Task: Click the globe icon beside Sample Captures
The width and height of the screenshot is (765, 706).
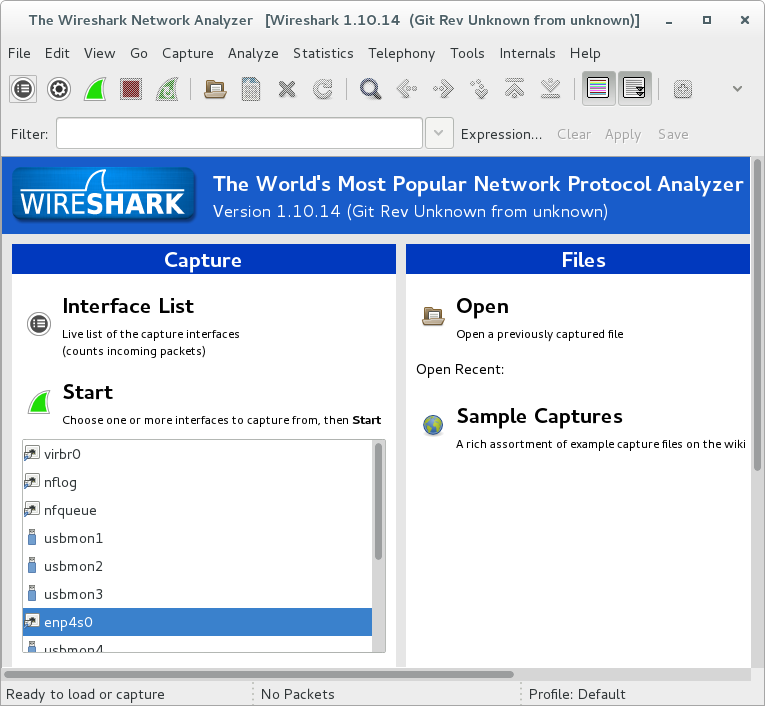Action: click(x=433, y=425)
